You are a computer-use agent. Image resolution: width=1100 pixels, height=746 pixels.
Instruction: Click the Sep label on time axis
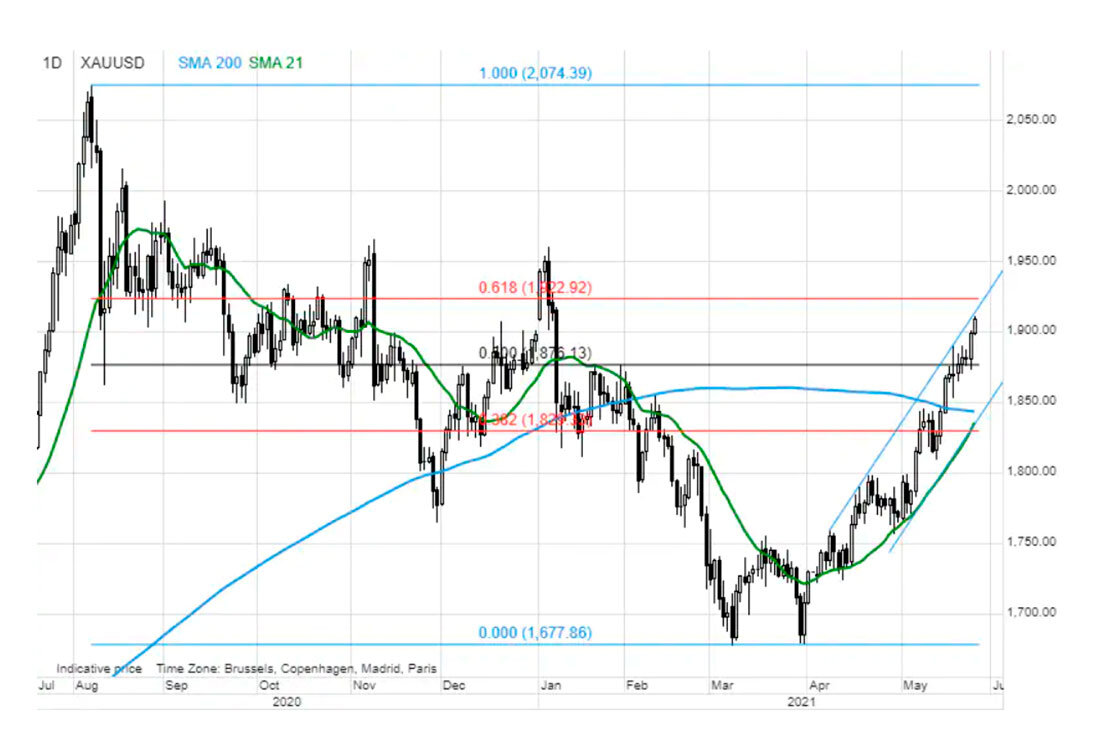[x=176, y=686]
